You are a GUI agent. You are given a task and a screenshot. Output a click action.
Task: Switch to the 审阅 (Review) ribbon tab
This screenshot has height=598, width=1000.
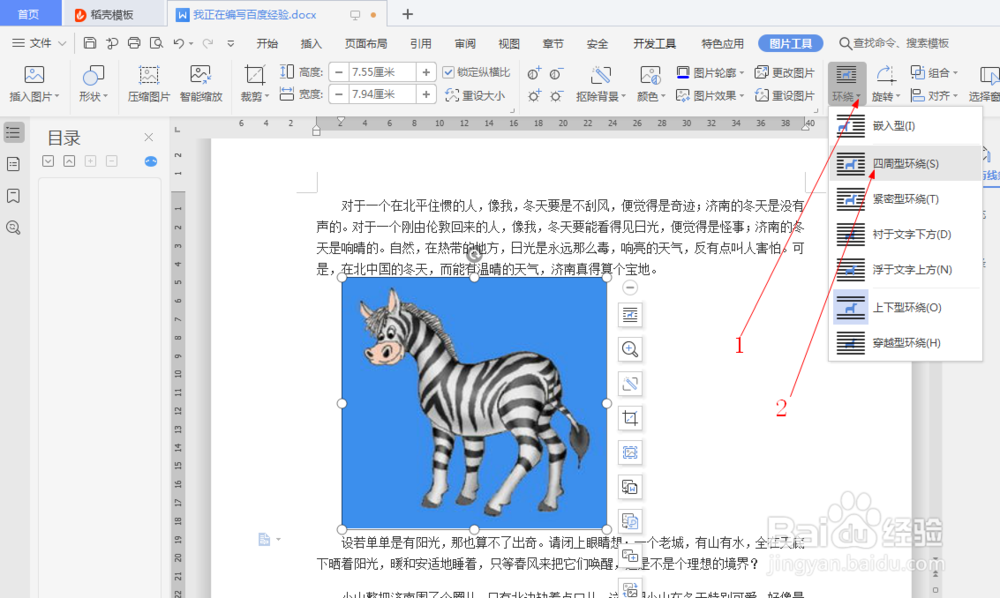465,43
